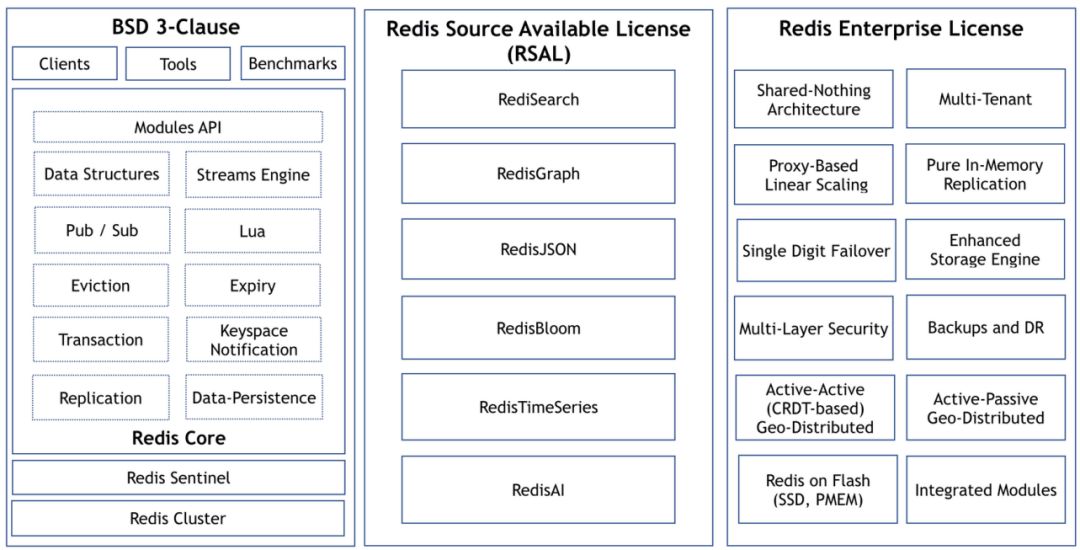Select the Proxy-Based Linear Scaling box
The image size is (1080, 550).
point(813,175)
